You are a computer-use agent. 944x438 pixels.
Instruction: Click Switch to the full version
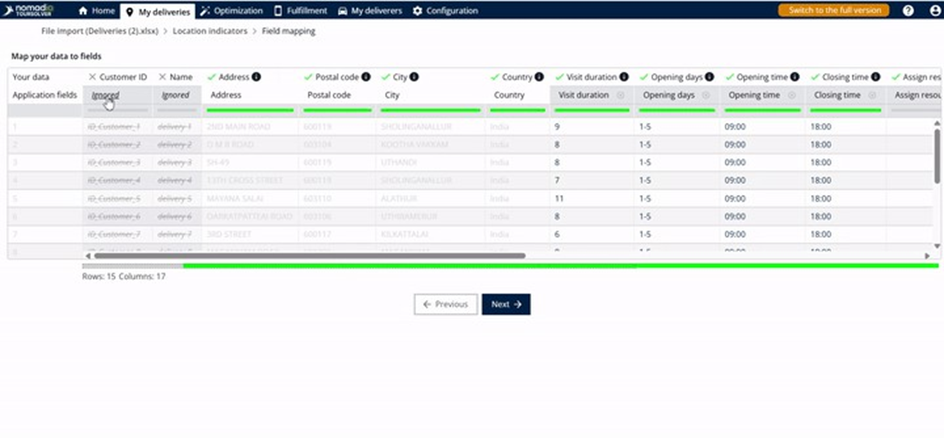(x=833, y=10)
